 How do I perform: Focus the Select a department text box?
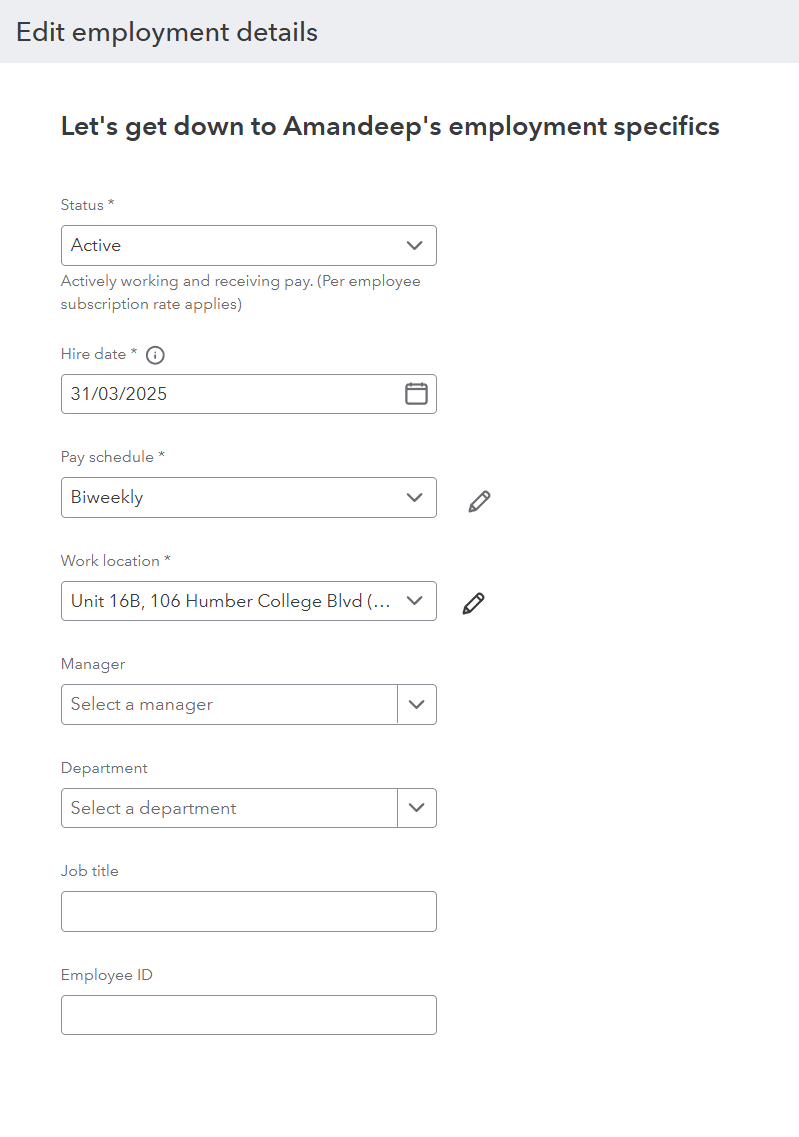pyautogui.click(x=229, y=808)
